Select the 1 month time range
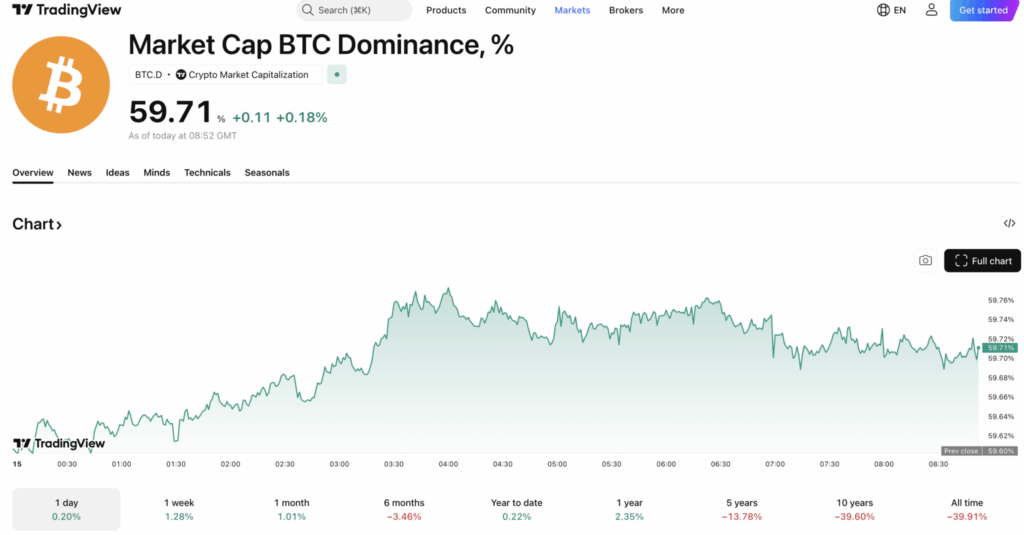 point(291,510)
